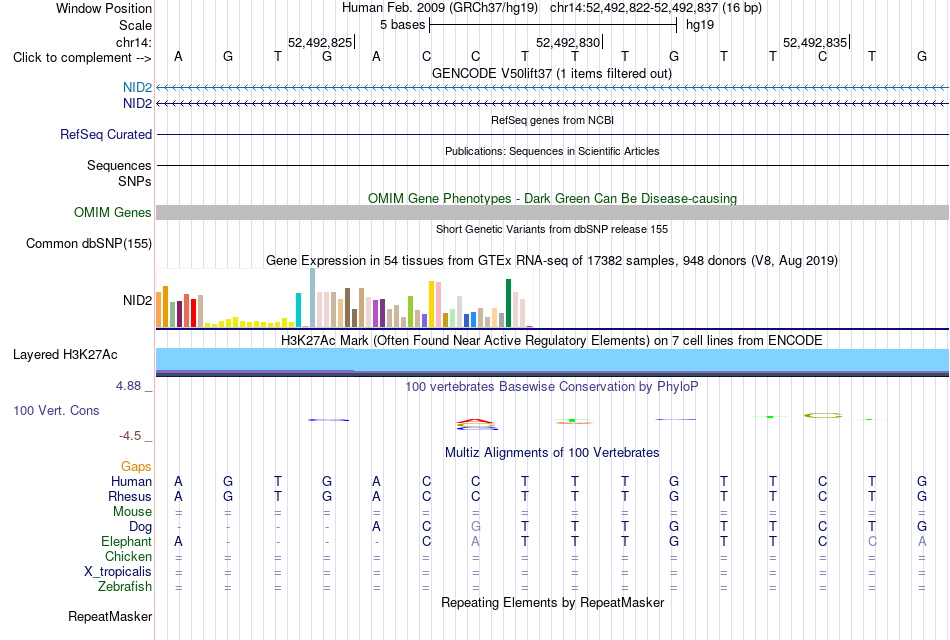Image resolution: width=950 pixels, height=640 pixels.
Task: Click Multiz Alignments of 100 Vertebrates title
Action: [x=552, y=453]
